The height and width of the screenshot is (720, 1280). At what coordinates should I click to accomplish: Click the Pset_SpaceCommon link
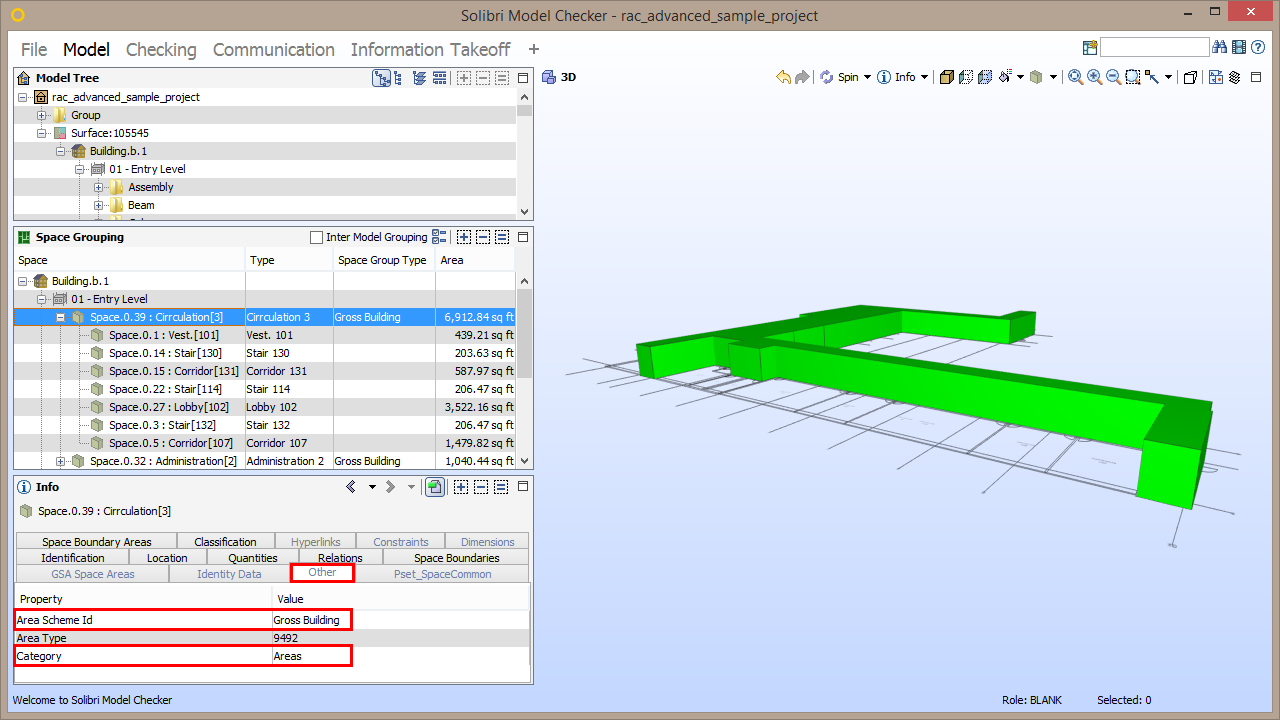point(442,574)
